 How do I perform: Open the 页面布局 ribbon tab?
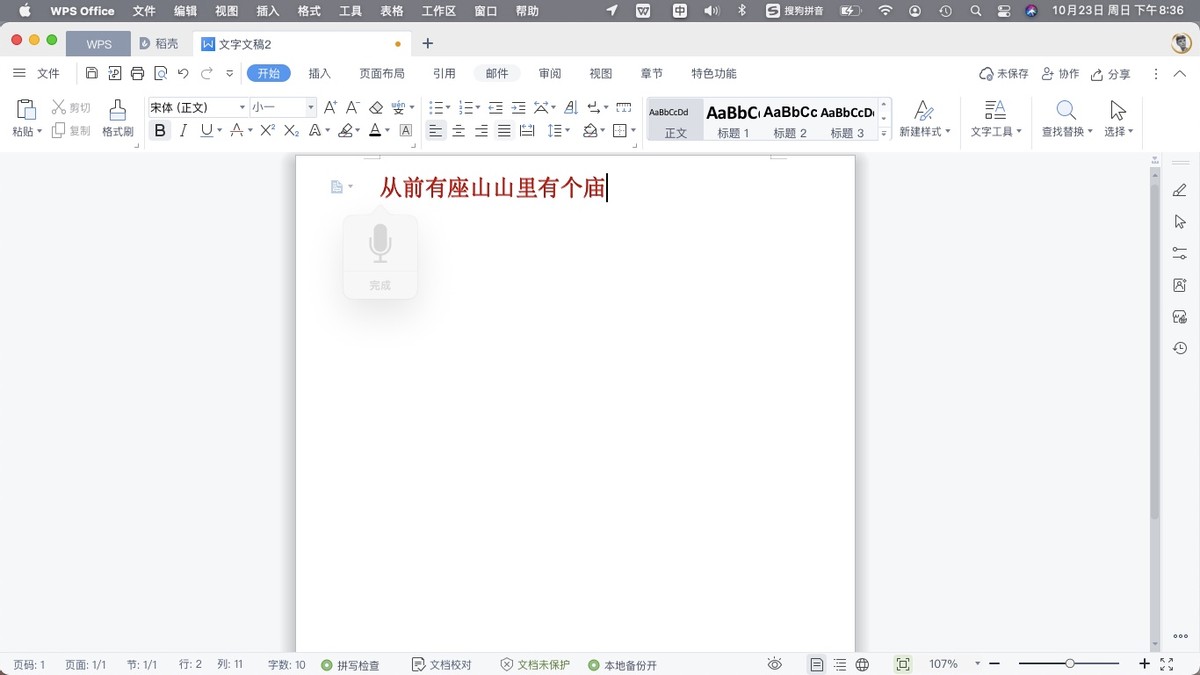click(x=382, y=74)
